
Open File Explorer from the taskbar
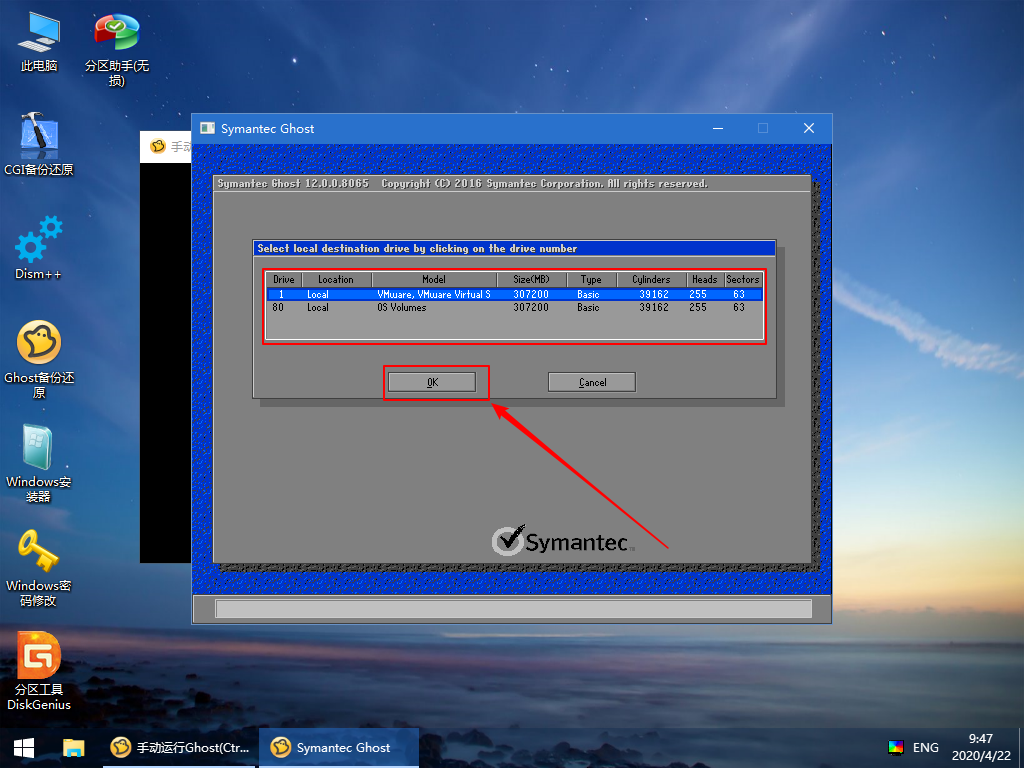click(73, 748)
